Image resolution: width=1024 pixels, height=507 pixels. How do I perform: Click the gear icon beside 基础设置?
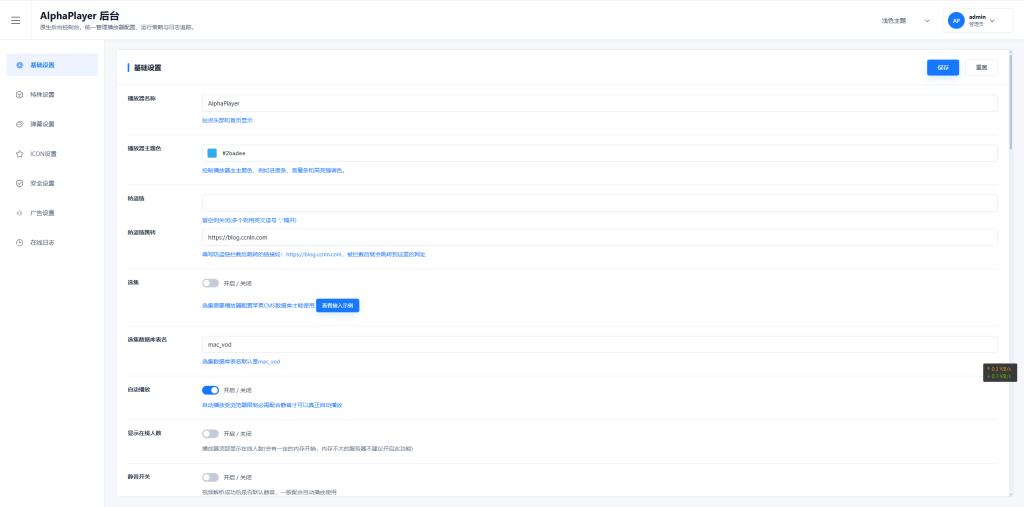(20, 65)
